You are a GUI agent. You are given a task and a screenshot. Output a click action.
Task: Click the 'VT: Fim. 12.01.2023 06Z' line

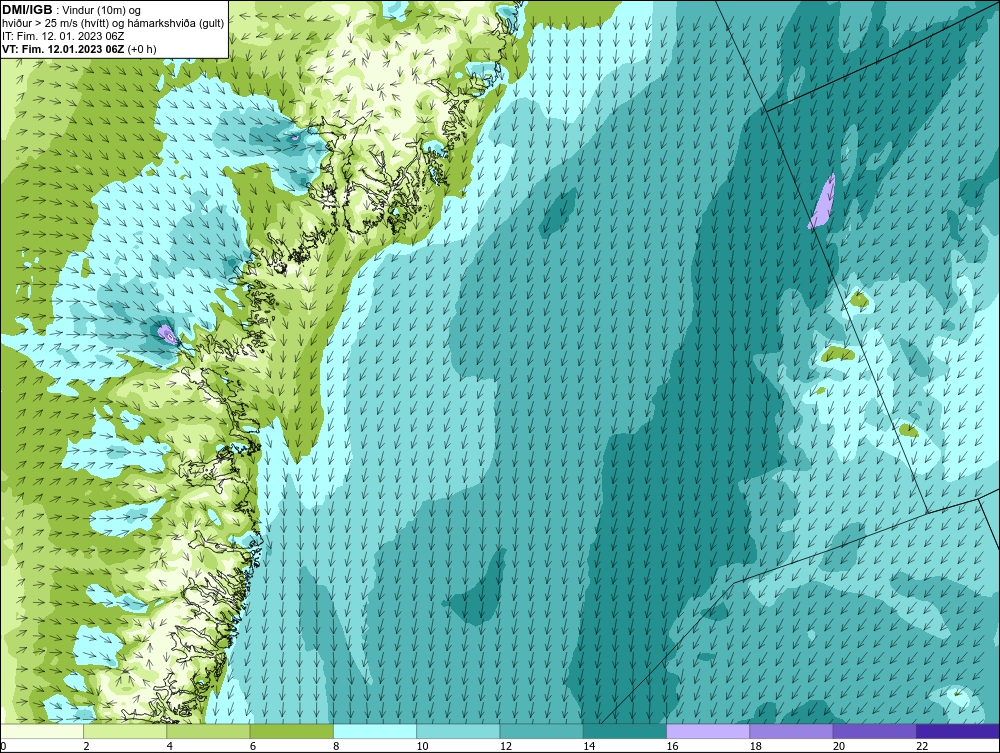coord(64,48)
